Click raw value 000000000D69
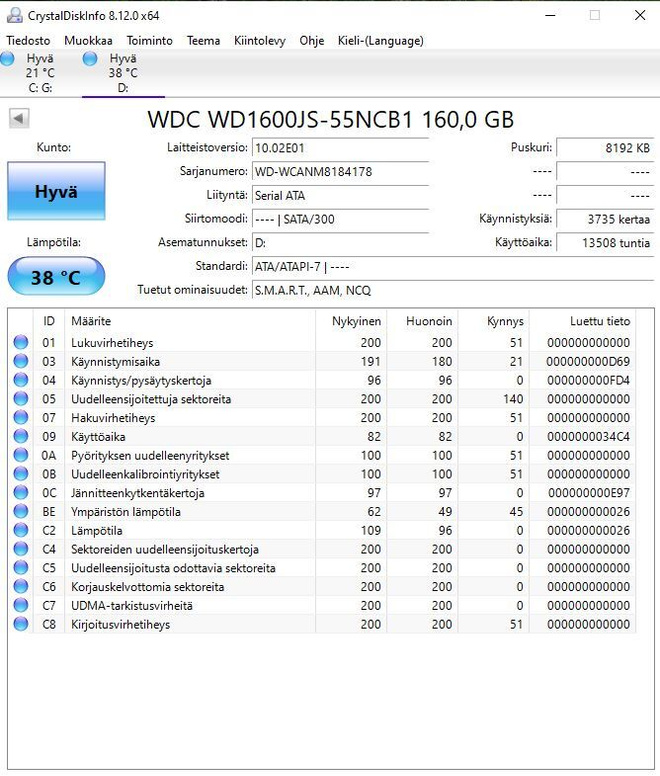This screenshot has width=660, height=776. click(x=588, y=362)
